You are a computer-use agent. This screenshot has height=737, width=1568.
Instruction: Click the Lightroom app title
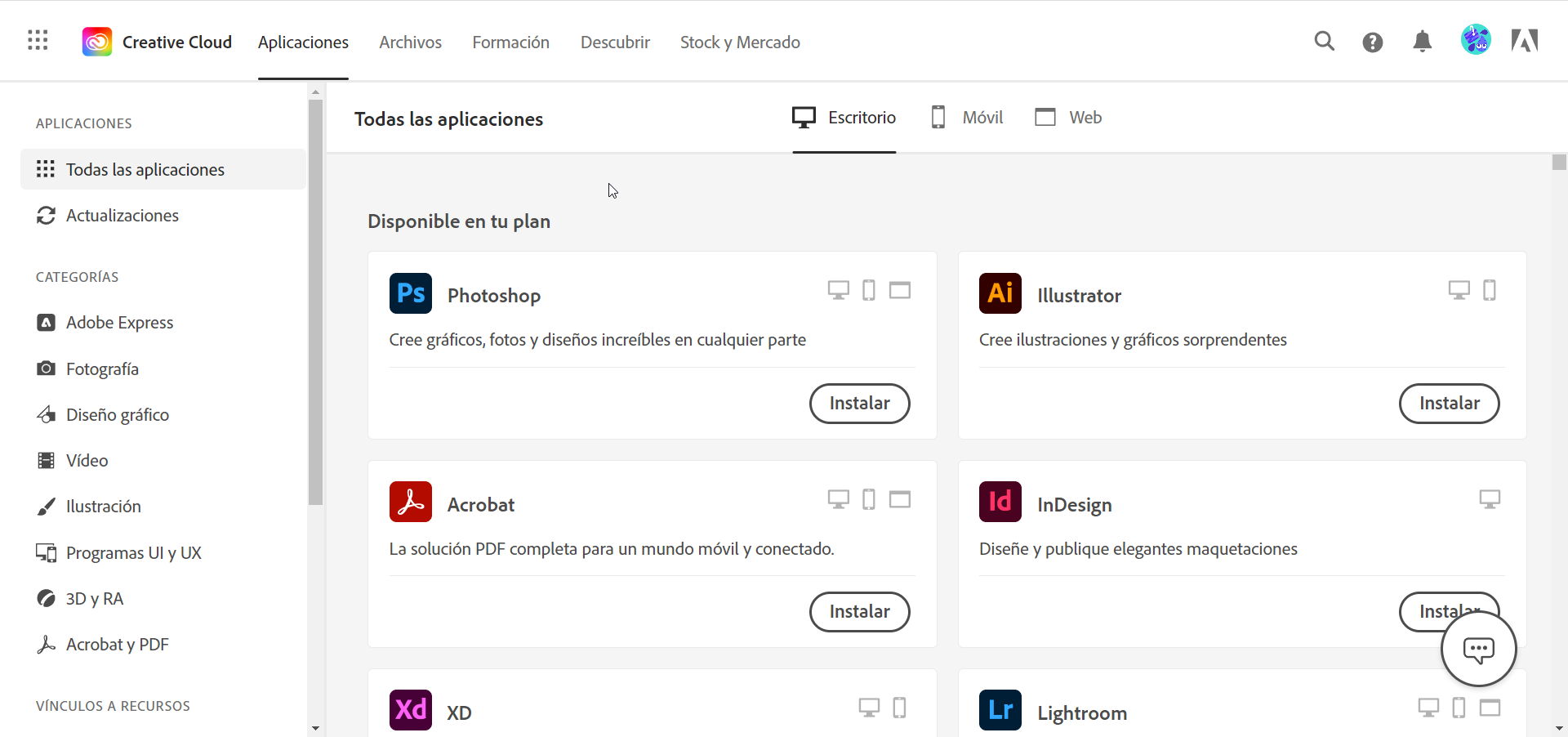pyautogui.click(x=1082, y=713)
